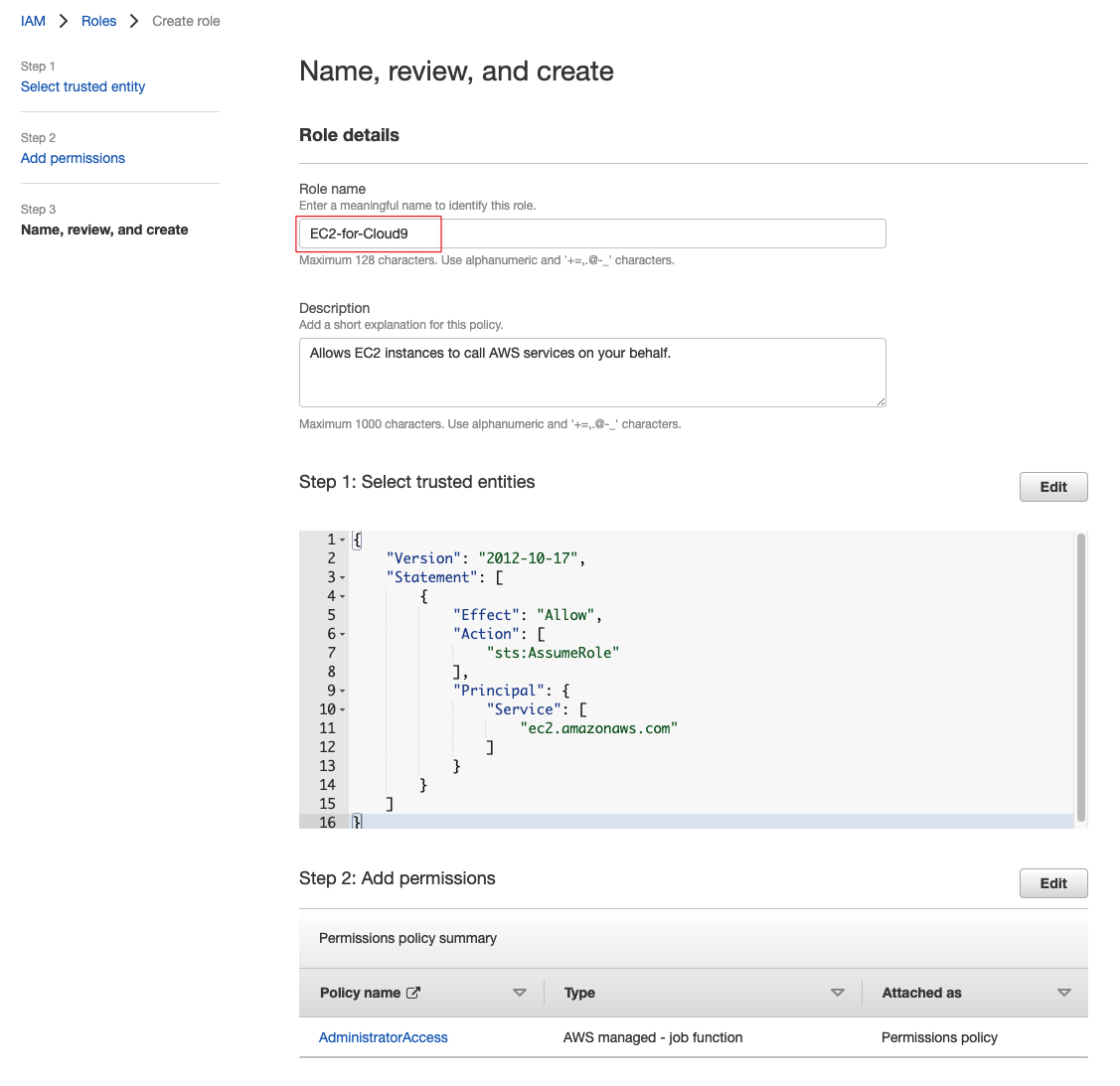
Task: Sort by Policy name column arrow
Action: (520, 993)
